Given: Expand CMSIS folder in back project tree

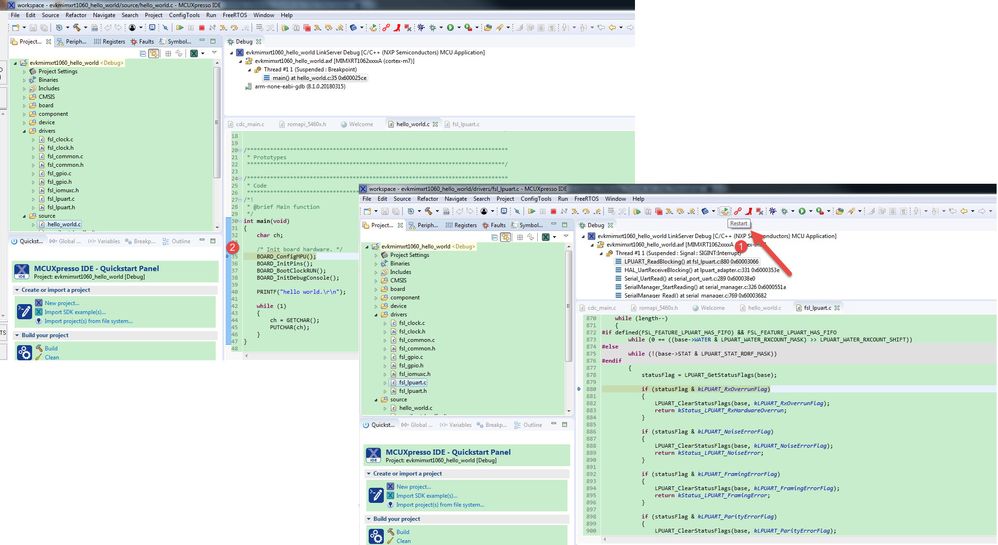Looking at the screenshot, I should point(25,97).
